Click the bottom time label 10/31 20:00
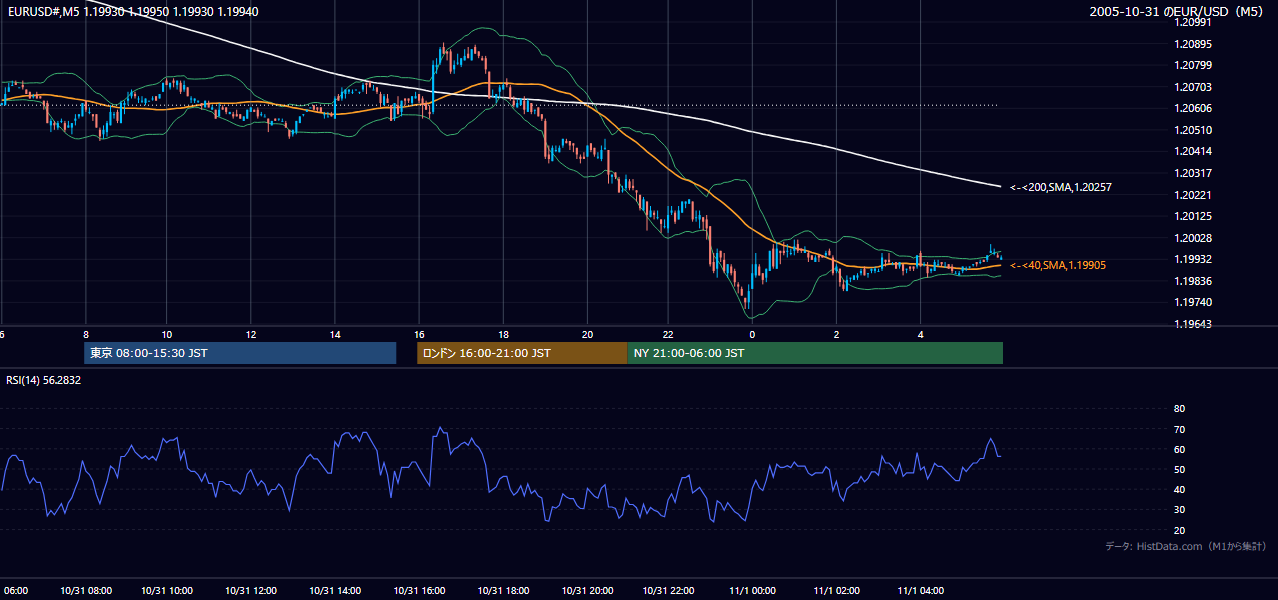The image size is (1278, 600). [x=586, y=591]
